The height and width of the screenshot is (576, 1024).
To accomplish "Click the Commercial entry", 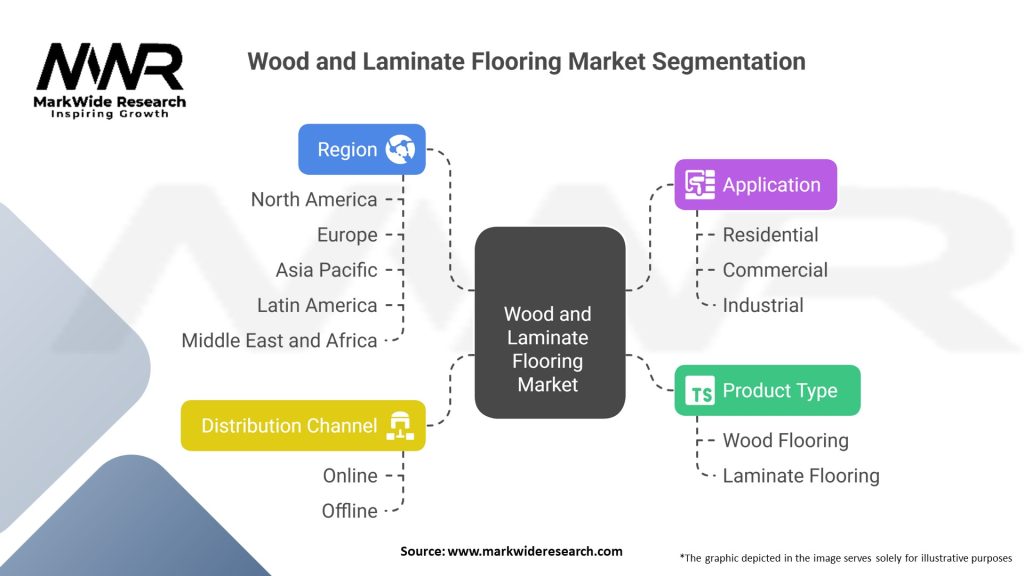I will [x=775, y=270].
